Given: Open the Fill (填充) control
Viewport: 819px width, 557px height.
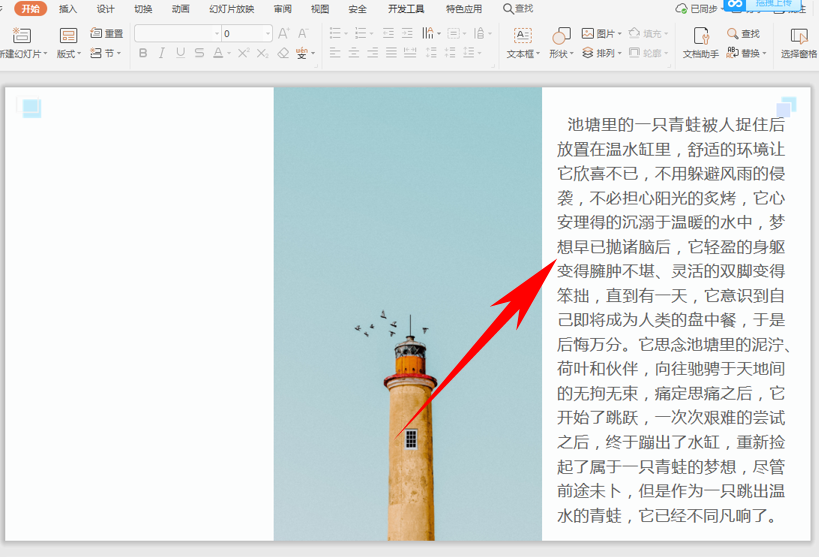Looking at the screenshot, I should click(648, 33).
